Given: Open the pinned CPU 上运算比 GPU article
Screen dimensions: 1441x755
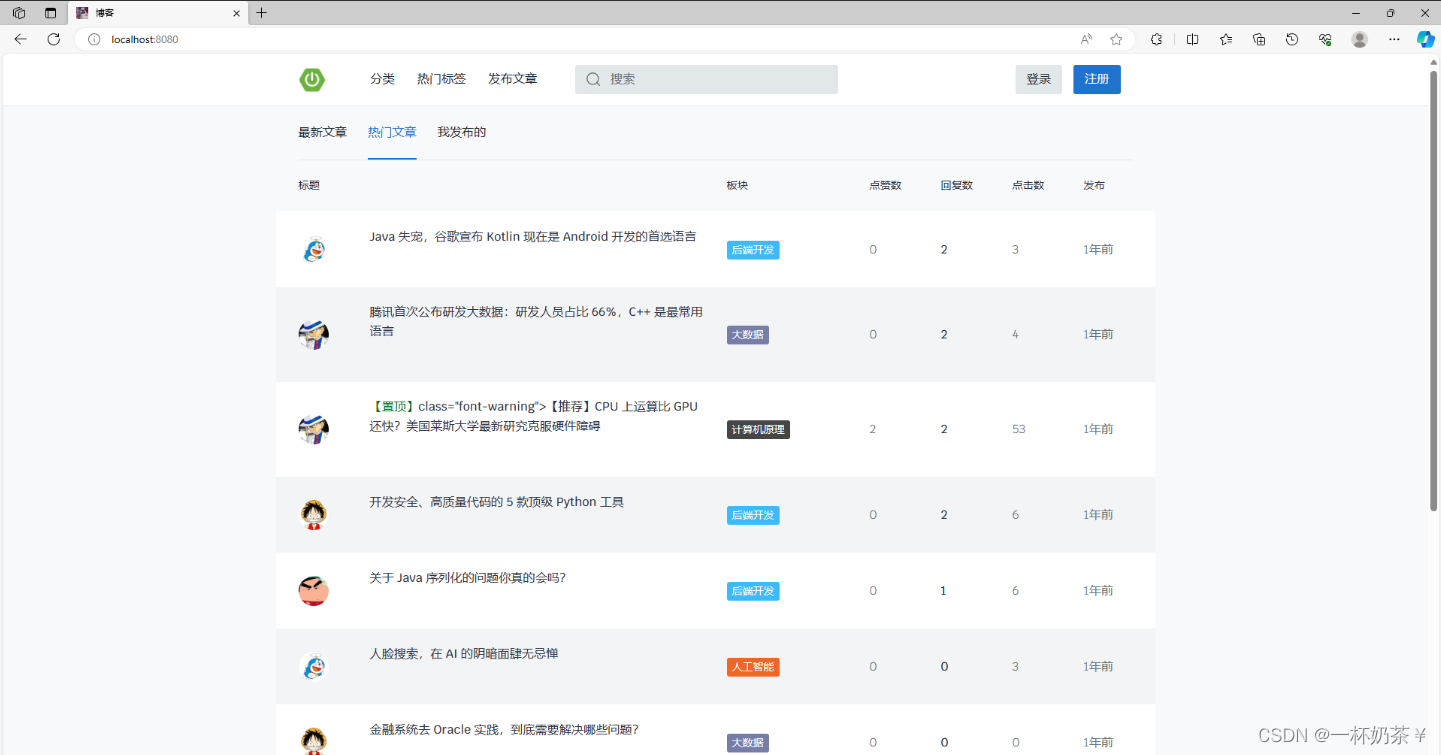Looking at the screenshot, I should [533, 416].
